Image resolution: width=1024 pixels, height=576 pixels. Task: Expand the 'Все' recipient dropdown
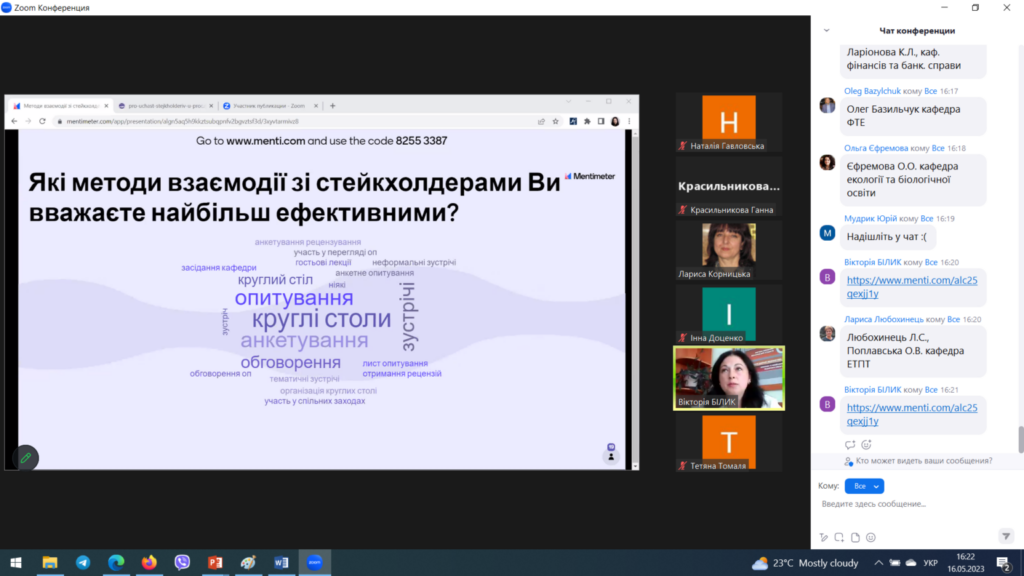tap(864, 486)
